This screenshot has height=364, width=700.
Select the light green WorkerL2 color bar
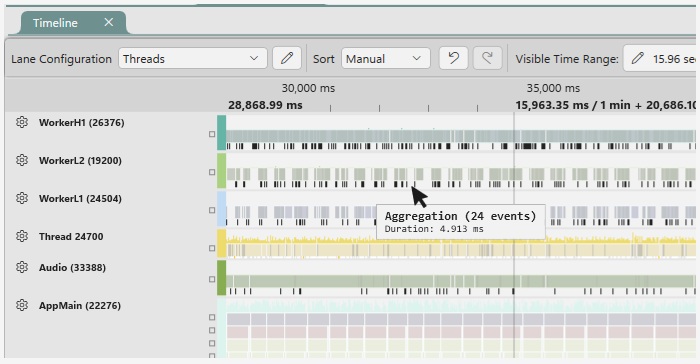[221, 171]
